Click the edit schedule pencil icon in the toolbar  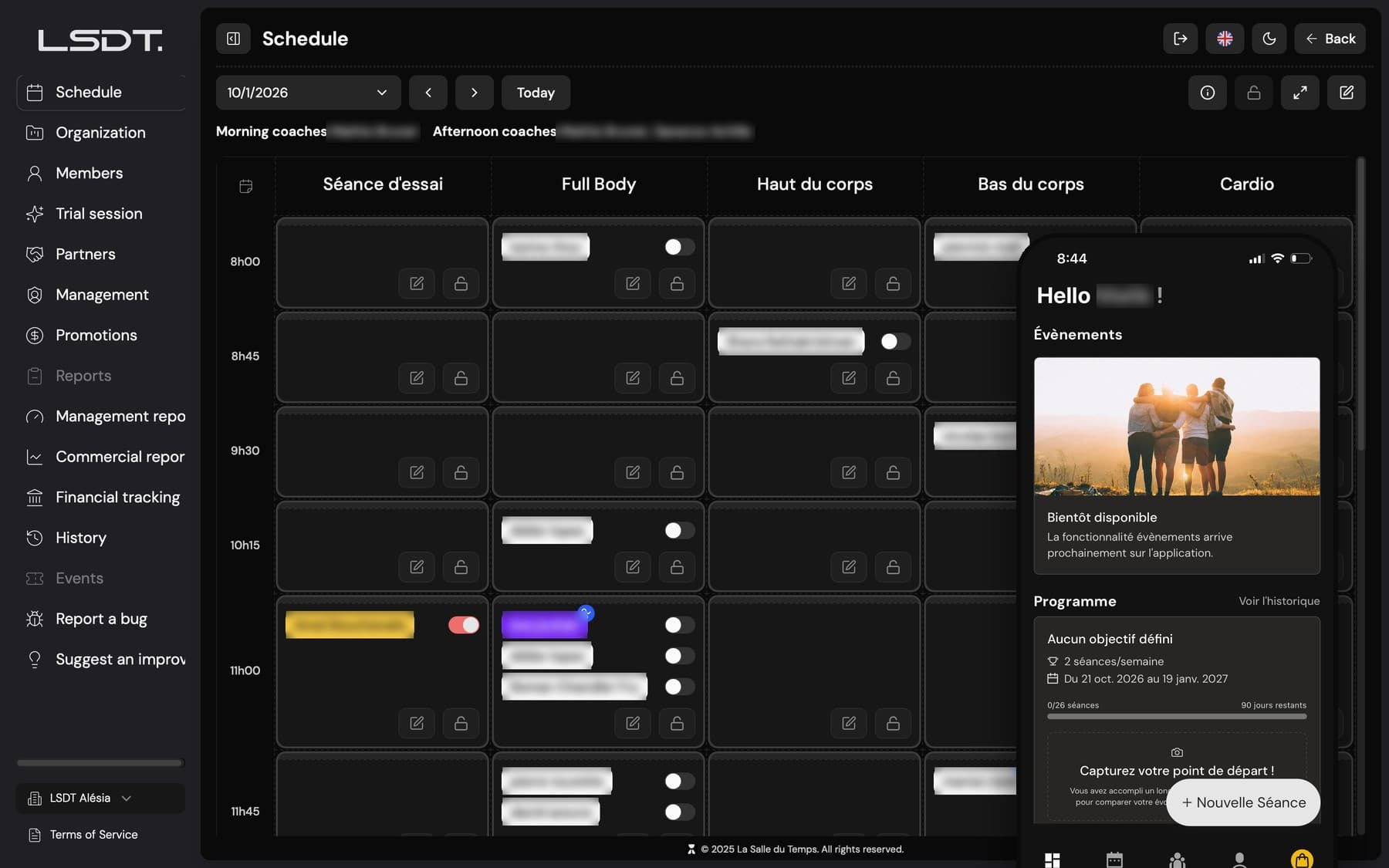(x=1347, y=93)
